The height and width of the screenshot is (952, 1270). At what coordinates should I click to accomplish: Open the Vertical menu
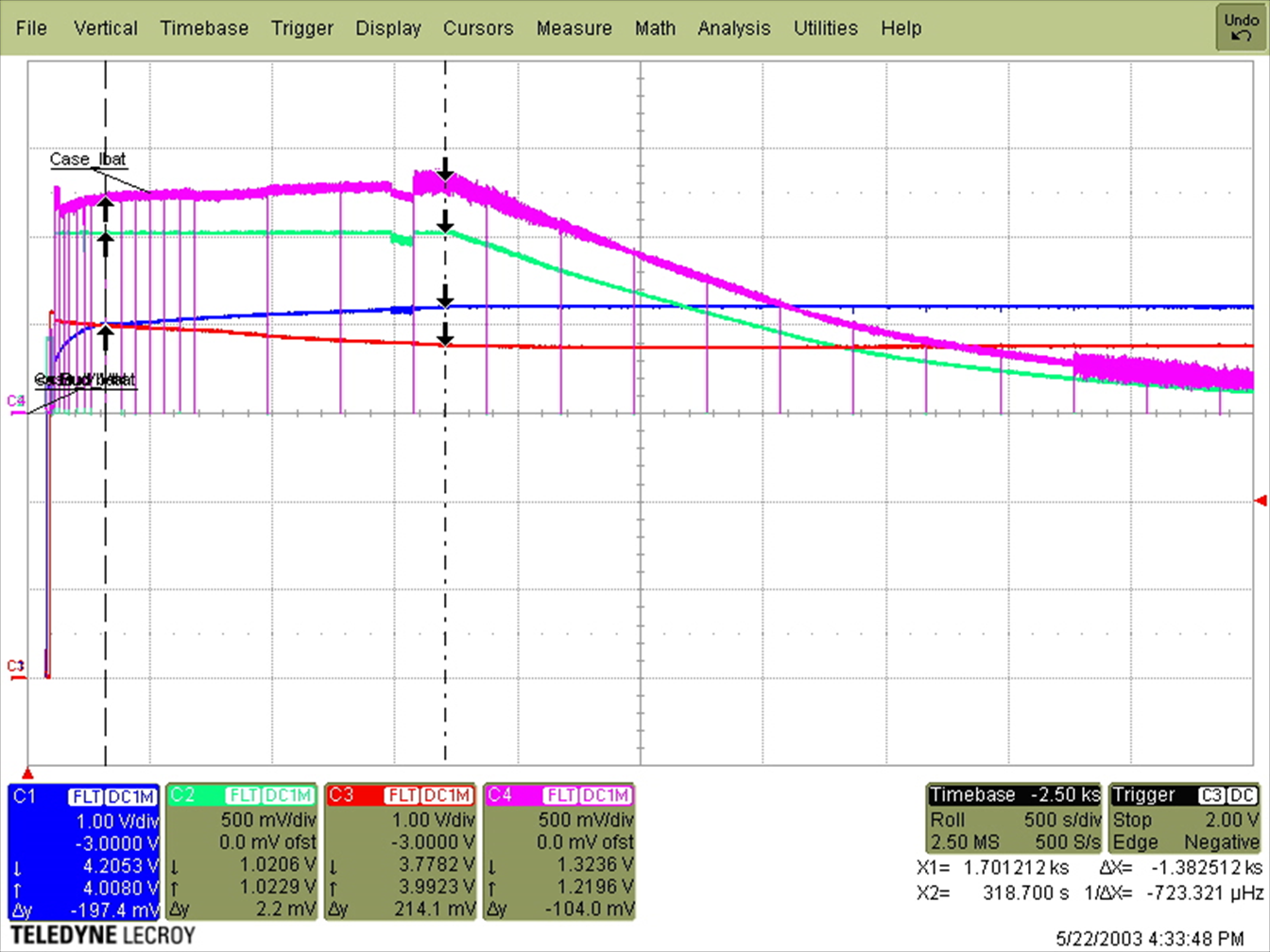coord(106,28)
